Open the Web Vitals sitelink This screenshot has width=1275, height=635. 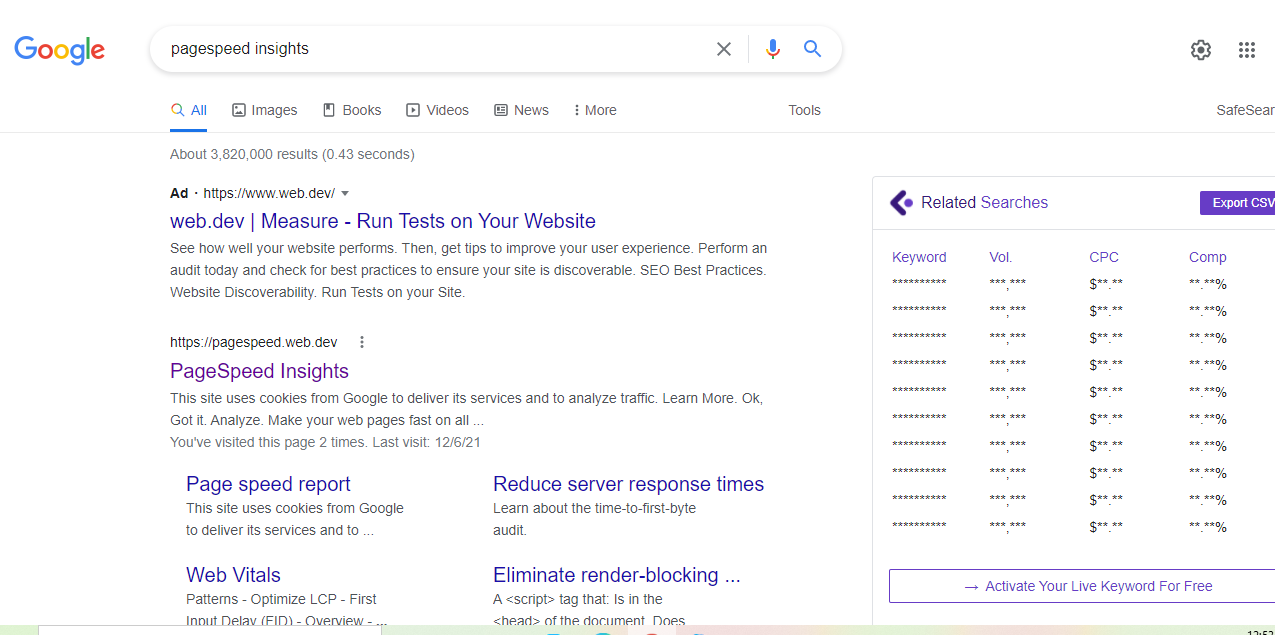coord(233,575)
